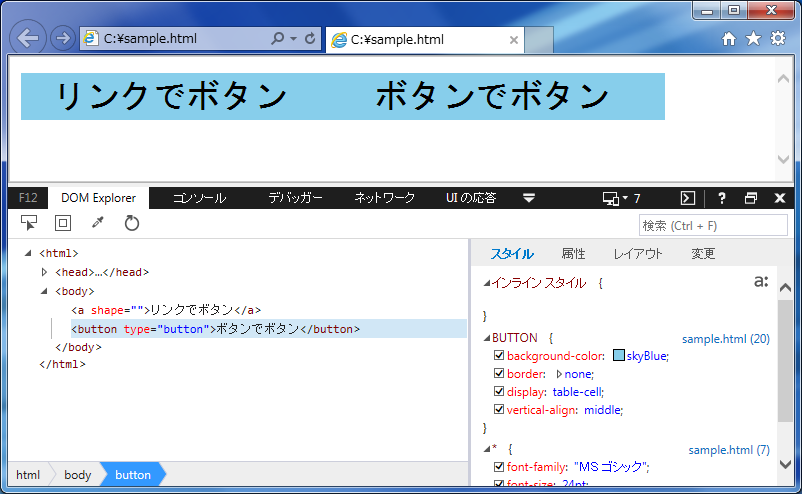Click the search box 検索 (Ctrl + F)
Screen dimensions: 802x494
point(713,226)
